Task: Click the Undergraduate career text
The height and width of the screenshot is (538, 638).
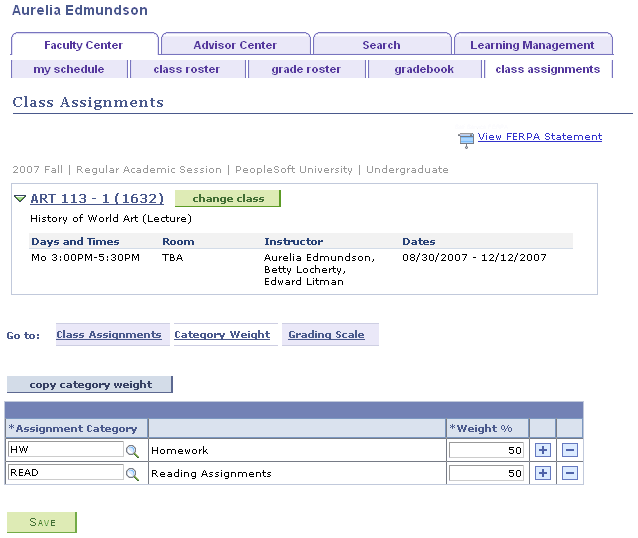Action: pos(407,170)
